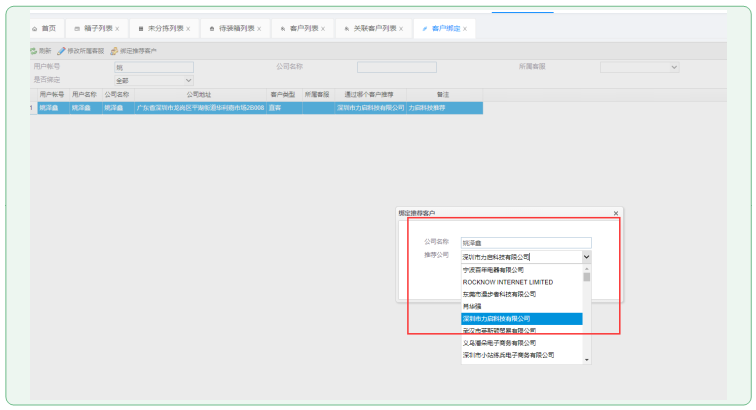The image size is (756, 410).
Task: Switch to the 首页 tab
Action: [44, 29]
